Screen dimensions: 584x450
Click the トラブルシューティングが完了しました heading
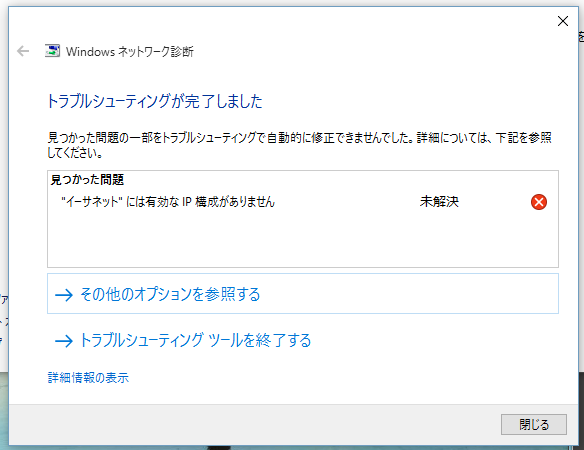click(x=155, y=101)
